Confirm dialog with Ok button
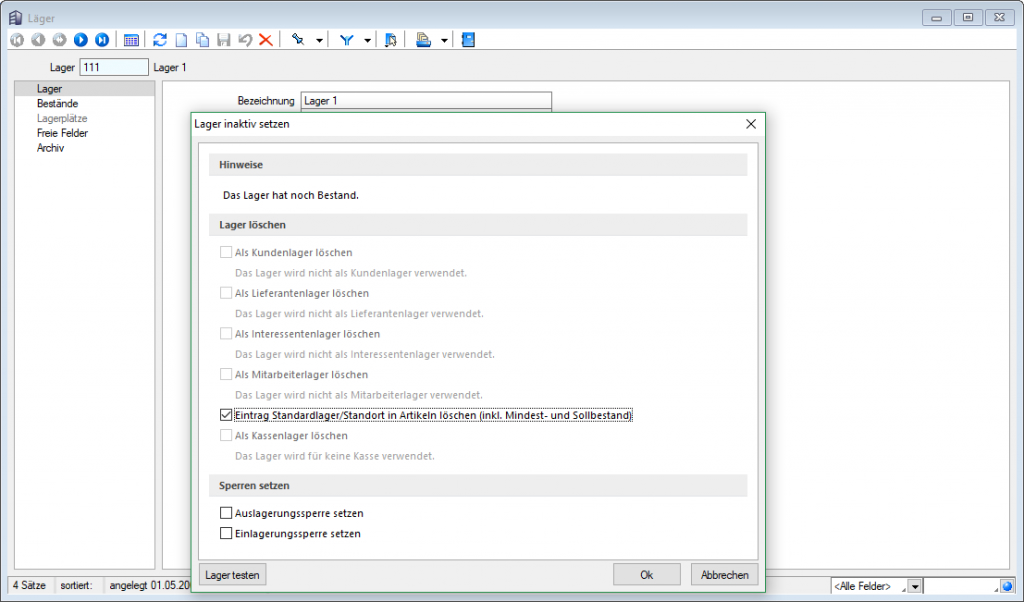The height and width of the screenshot is (602, 1024). click(x=647, y=575)
